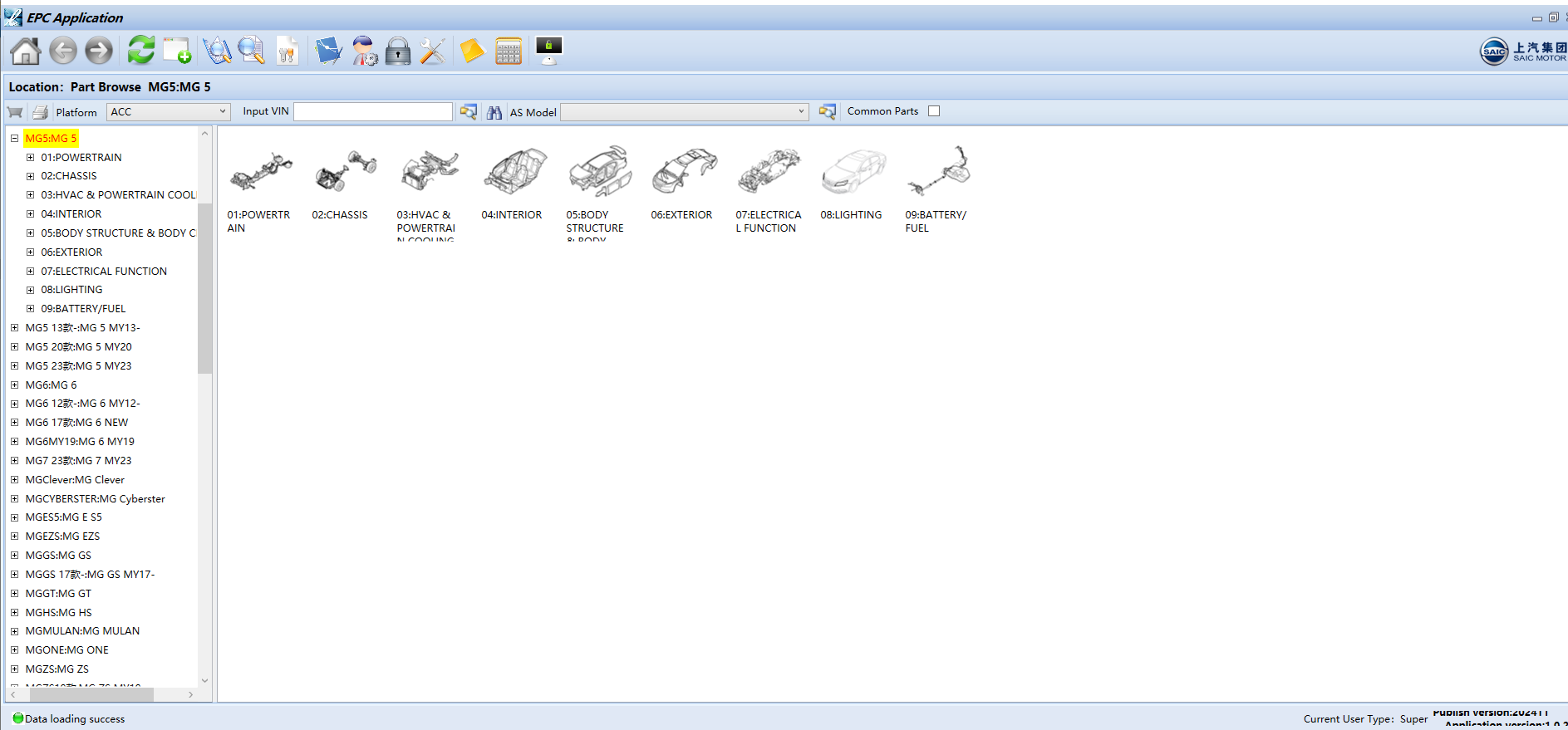Open the 08:LIGHTING thumbnail
1568x730 pixels.
854,172
